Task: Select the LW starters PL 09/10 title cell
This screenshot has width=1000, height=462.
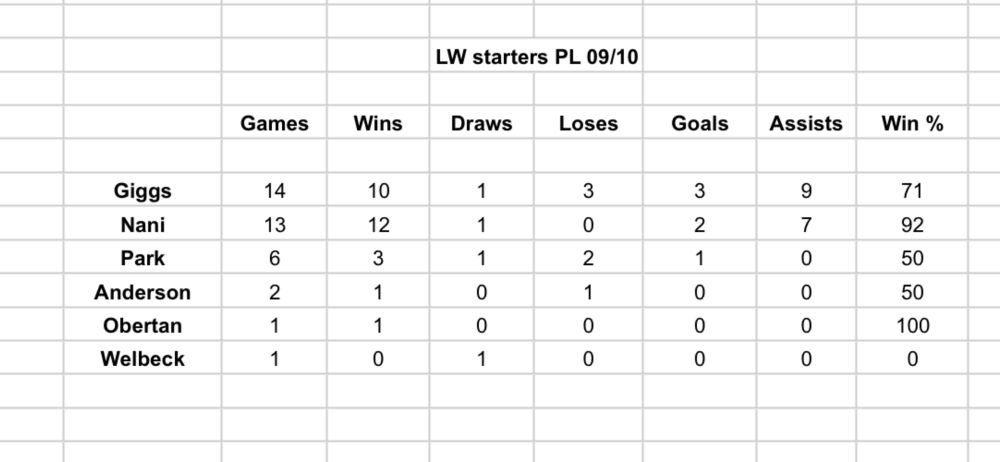Action: point(536,56)
